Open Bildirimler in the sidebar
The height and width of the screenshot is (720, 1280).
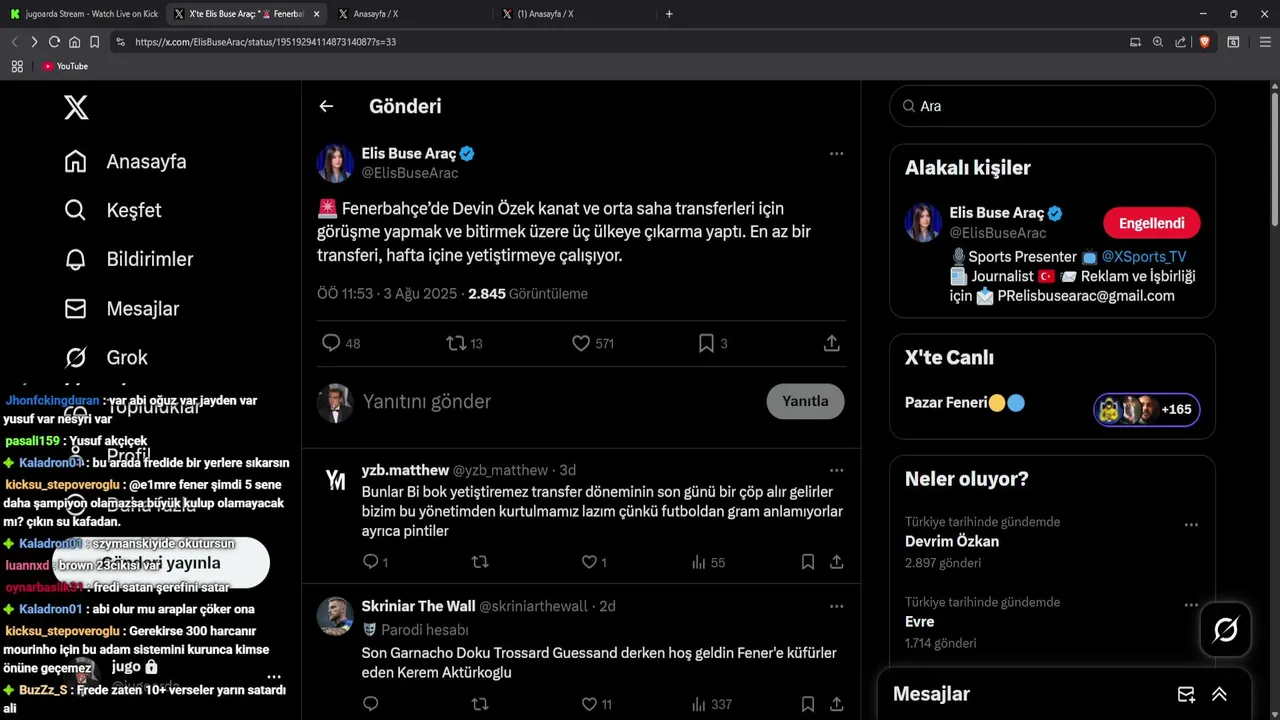click(x=128, y=259)
